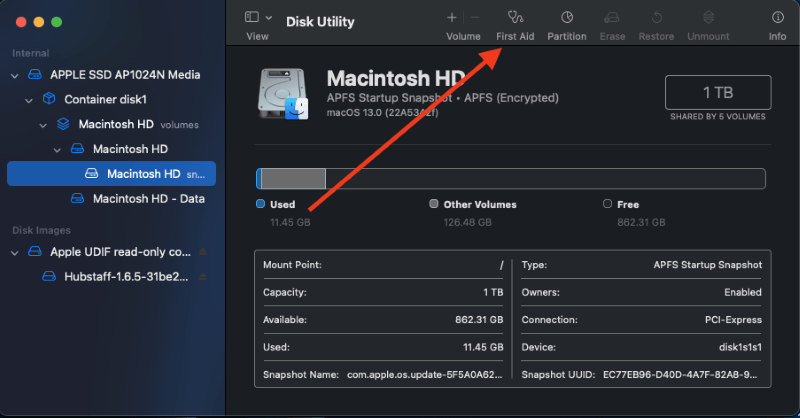
Task: Click the 'Disk Images' sidebar header
Action: coord(41,230)
